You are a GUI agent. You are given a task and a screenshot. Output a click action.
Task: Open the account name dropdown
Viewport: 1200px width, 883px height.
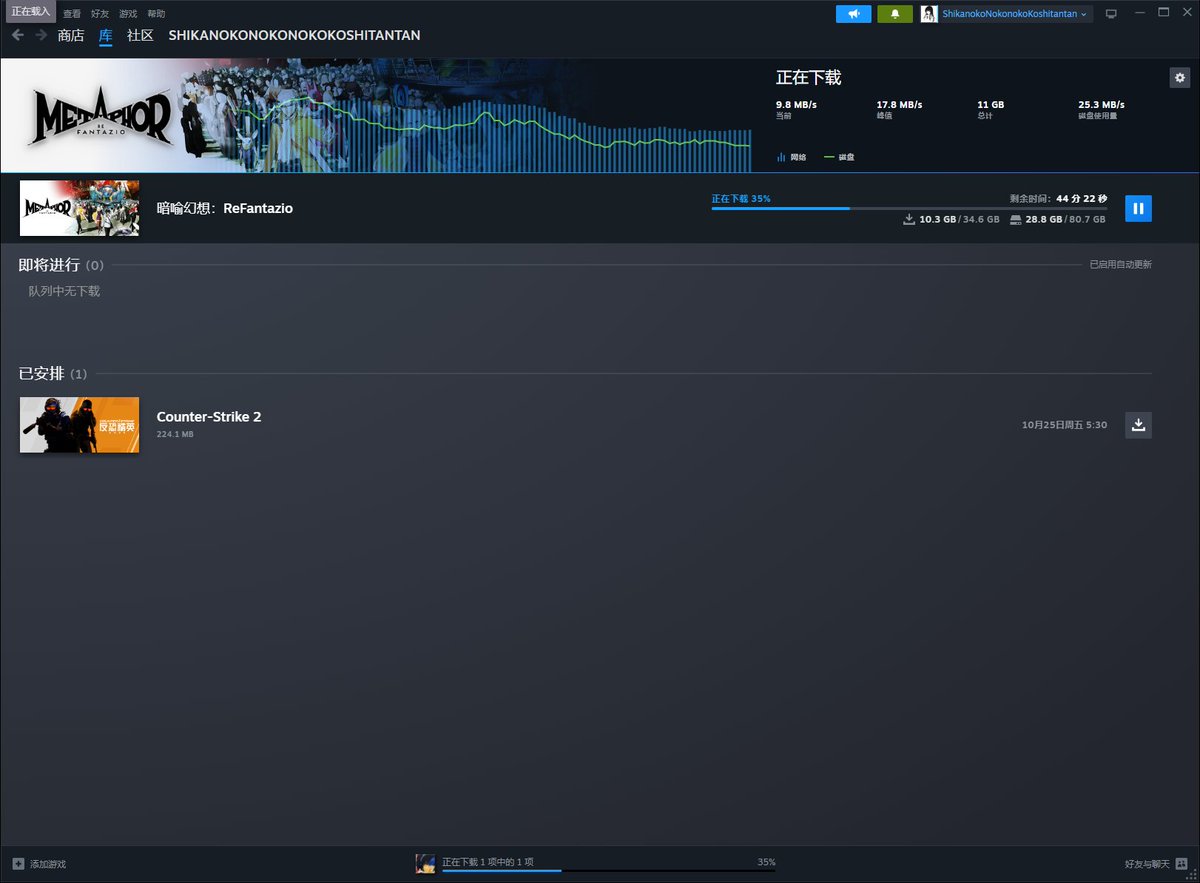pos(1015,14)
